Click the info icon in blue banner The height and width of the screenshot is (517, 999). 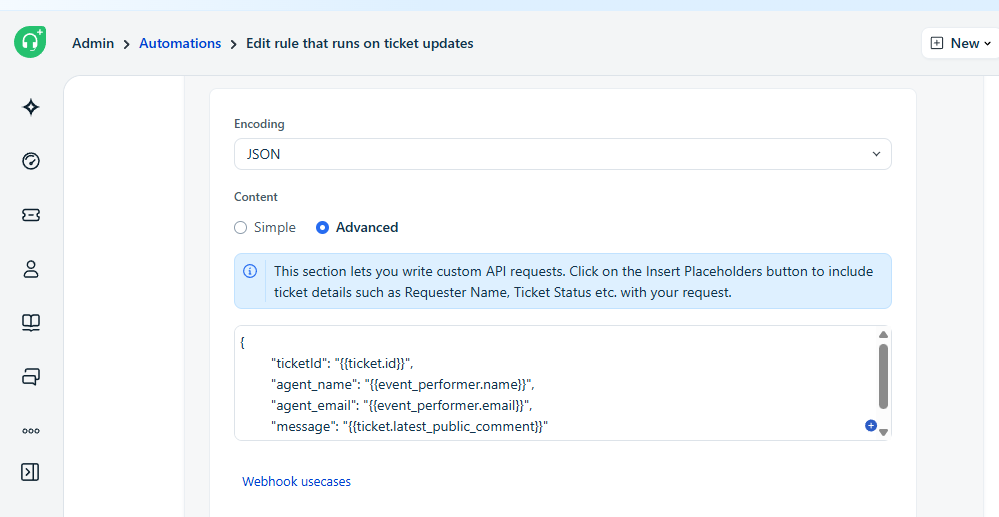(250, 272)
